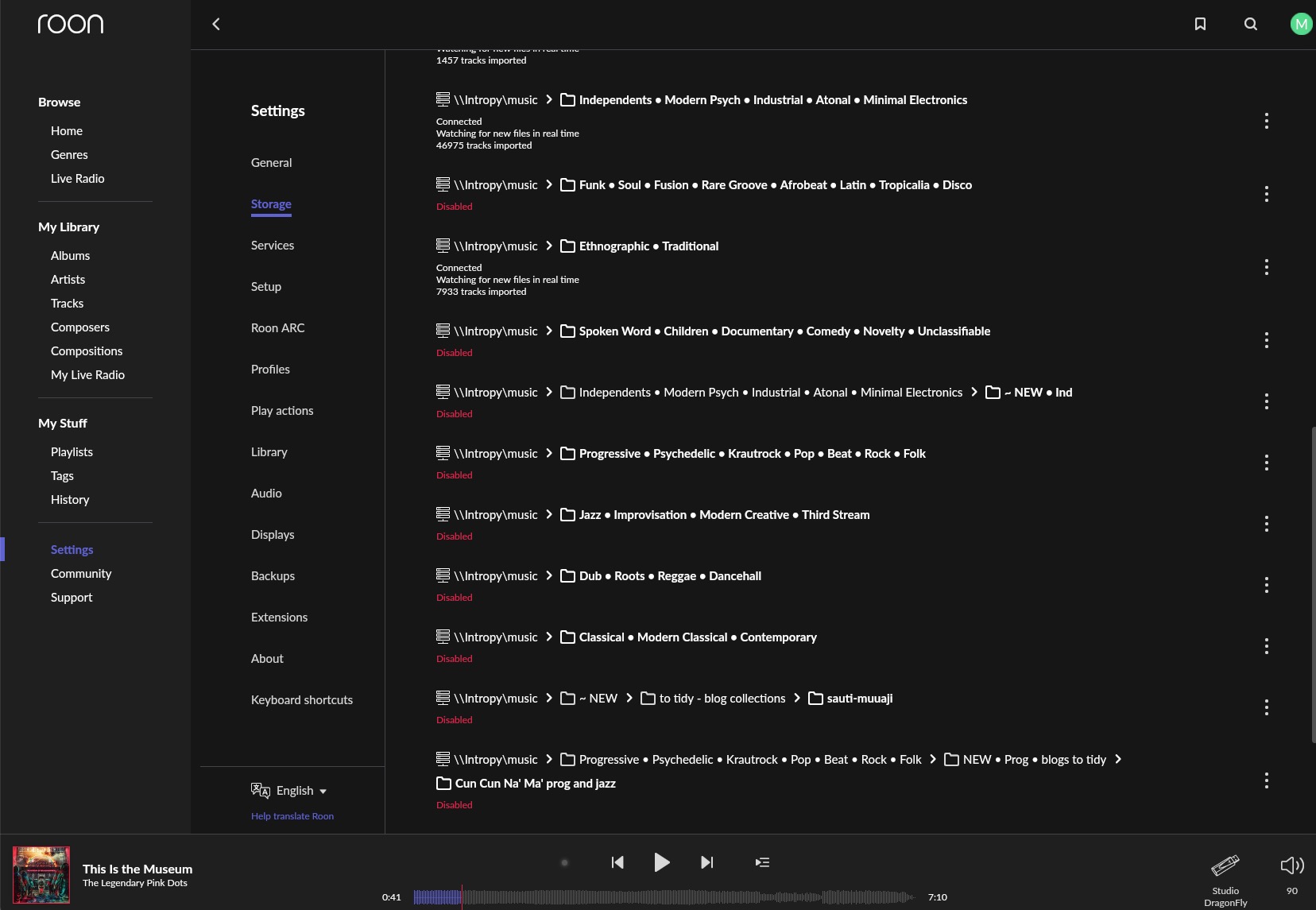1316x910 pixels.
Task: Switch to the Audio settings tab
Action: pyautogui.click(x=266, y=494)
